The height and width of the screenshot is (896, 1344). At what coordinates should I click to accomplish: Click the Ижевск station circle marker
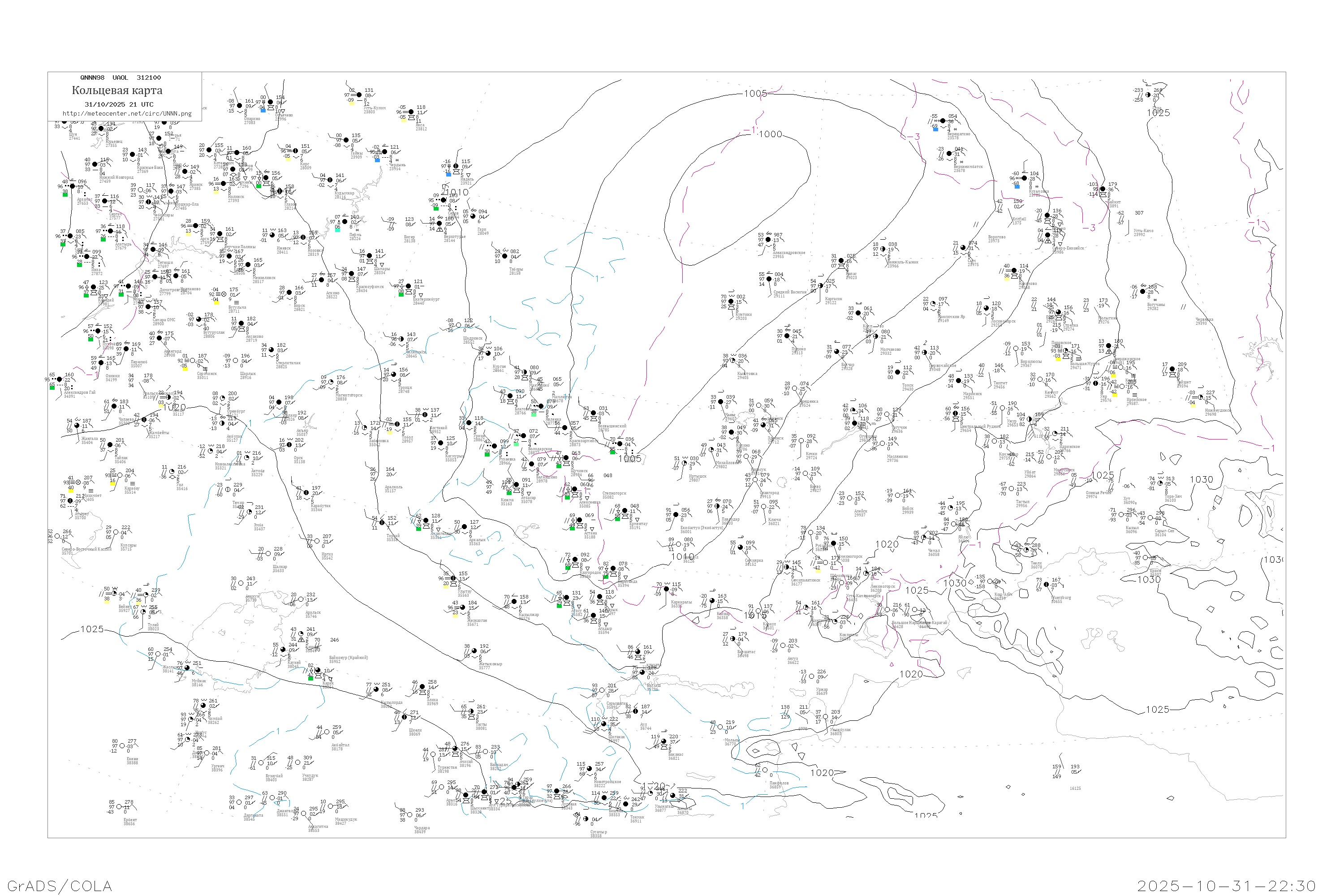point(272,235)
